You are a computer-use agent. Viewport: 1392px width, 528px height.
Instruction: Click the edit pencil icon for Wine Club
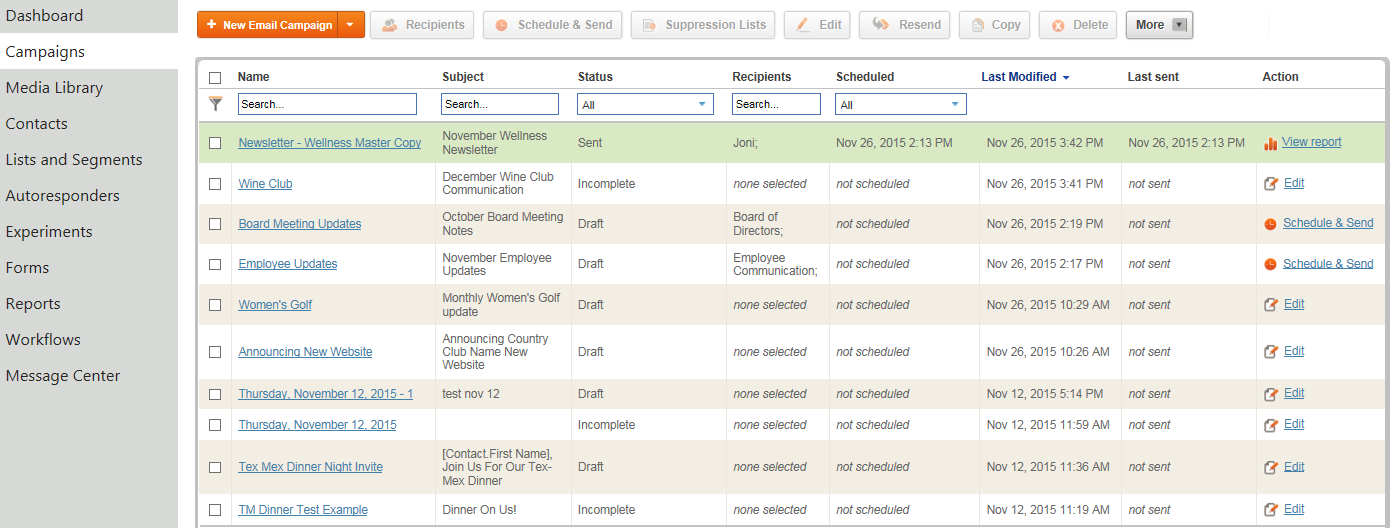pos(1270,184)
